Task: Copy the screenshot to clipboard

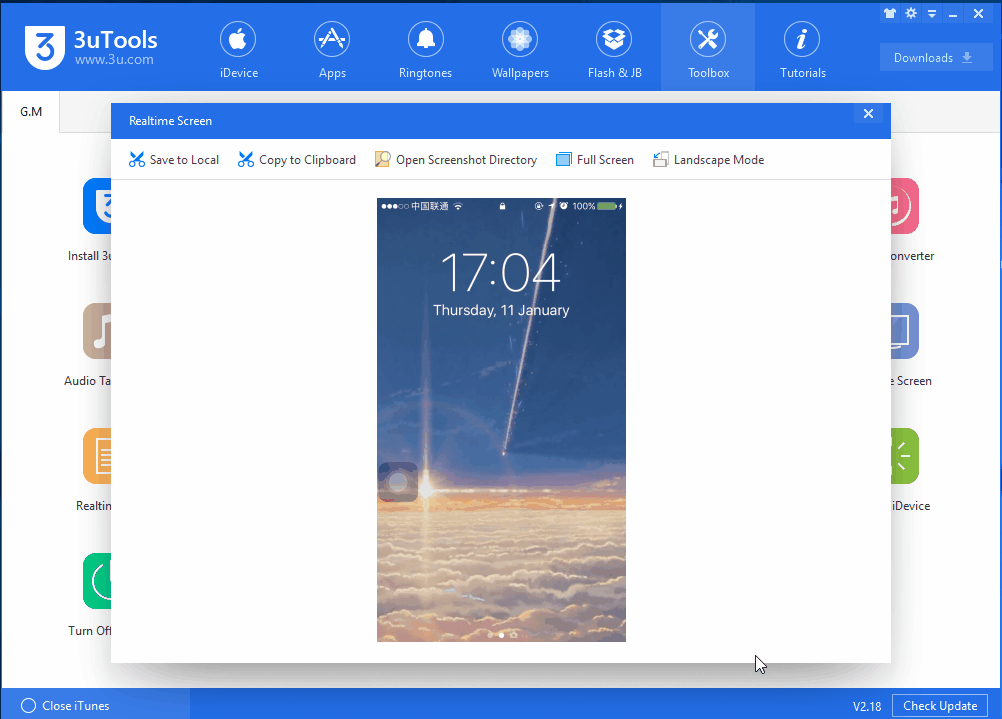Action: [297, 160]
